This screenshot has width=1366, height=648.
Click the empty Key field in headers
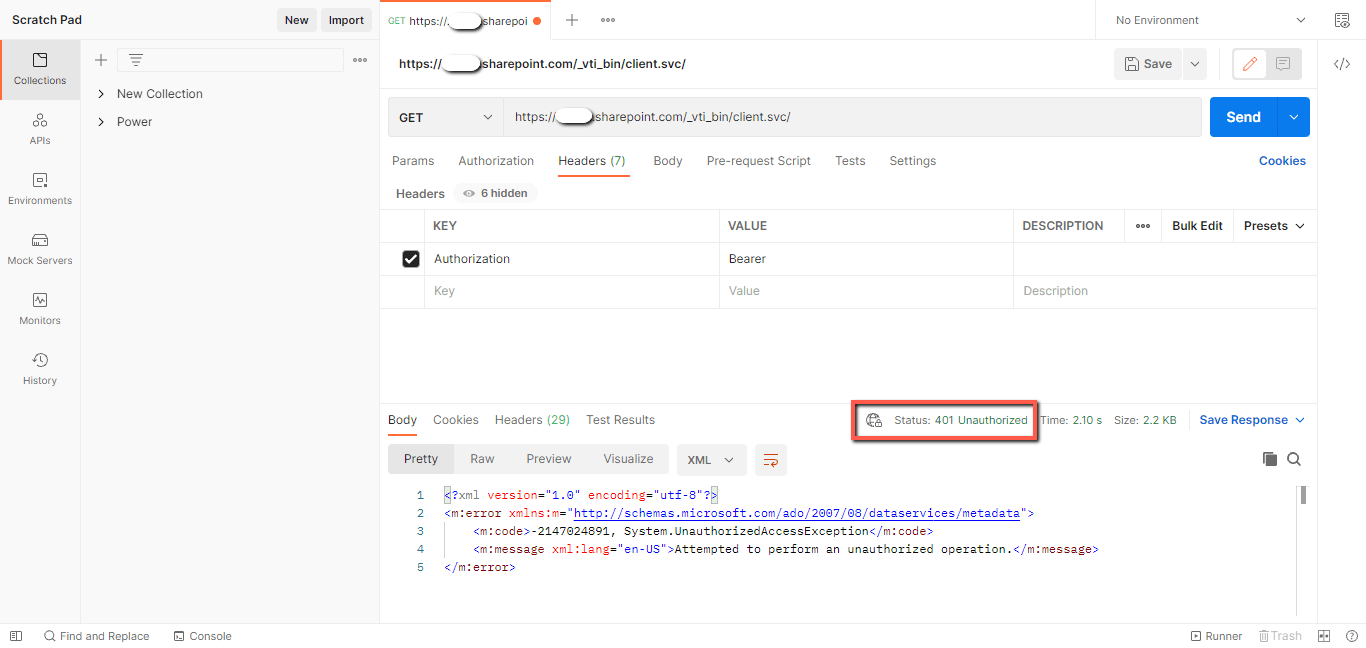(x=572, y=291)
